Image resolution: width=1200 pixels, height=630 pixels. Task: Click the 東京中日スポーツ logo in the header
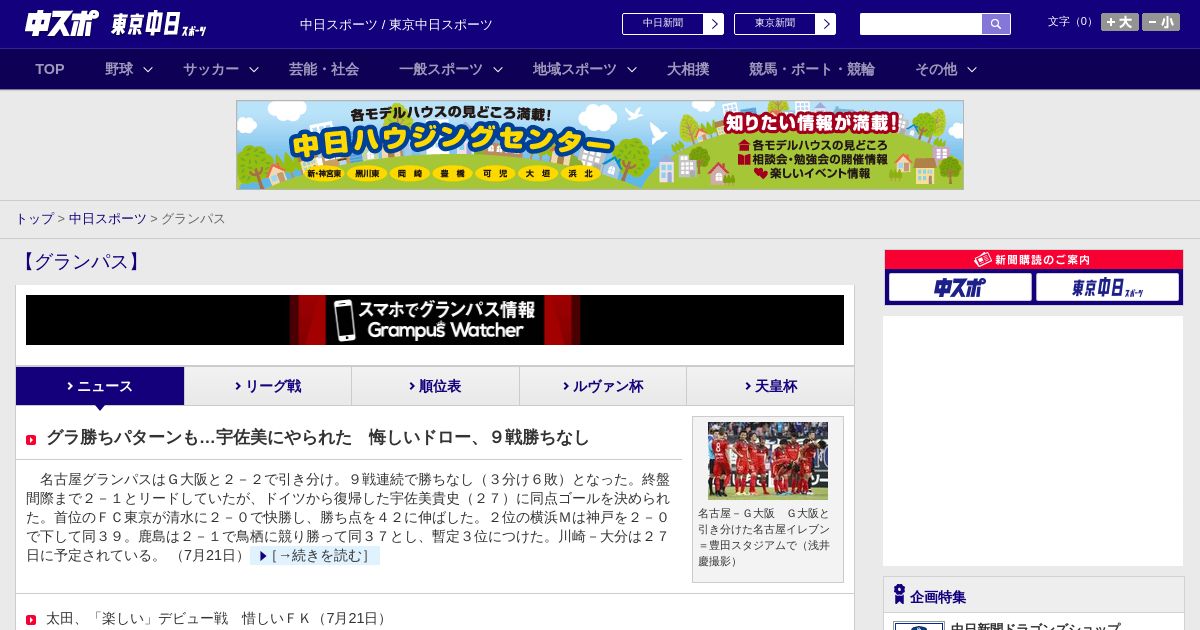pyautogui.click(x=159, y=24)
